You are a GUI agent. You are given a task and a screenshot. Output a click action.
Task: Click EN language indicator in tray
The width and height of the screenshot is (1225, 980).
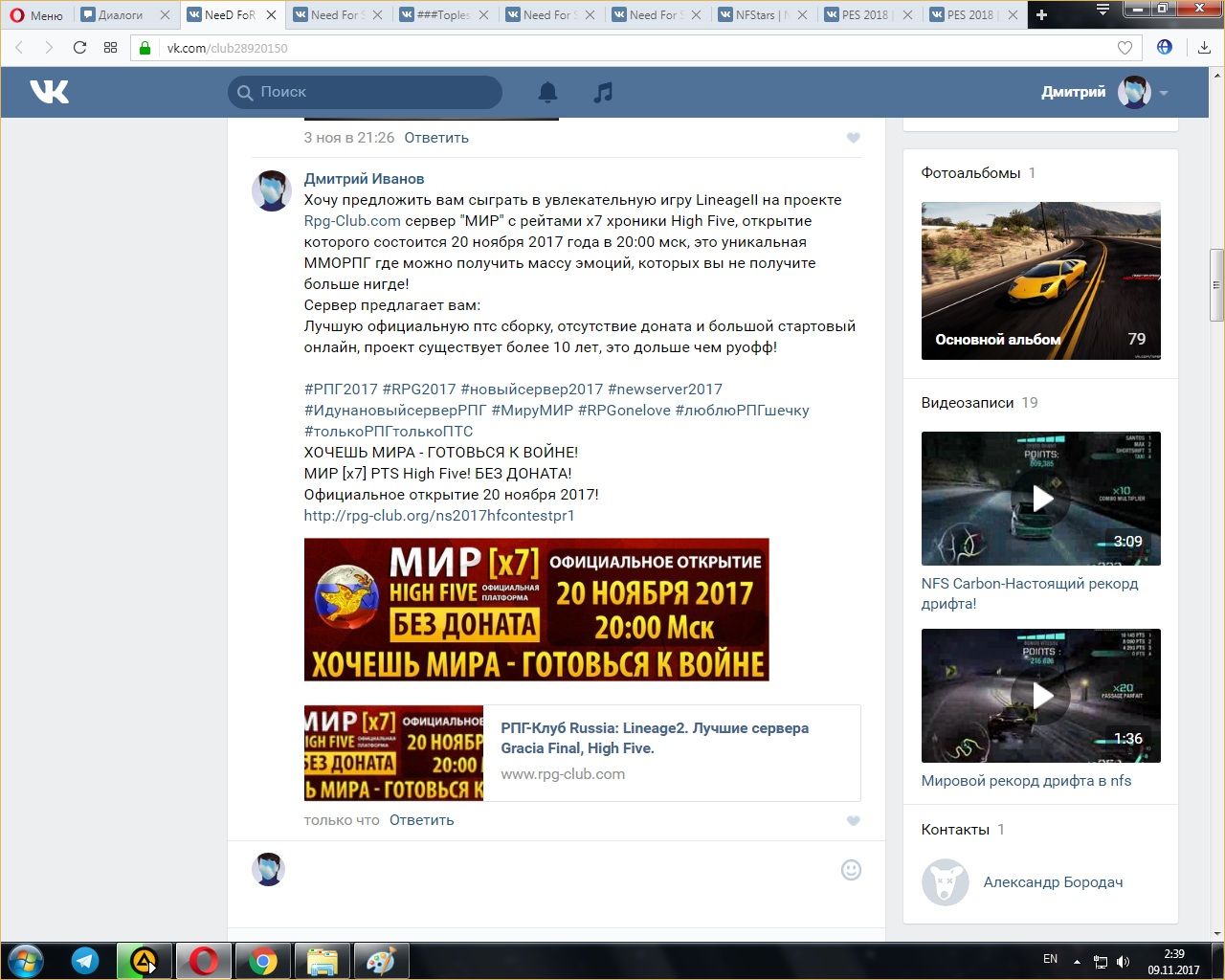coord(1050,959)
